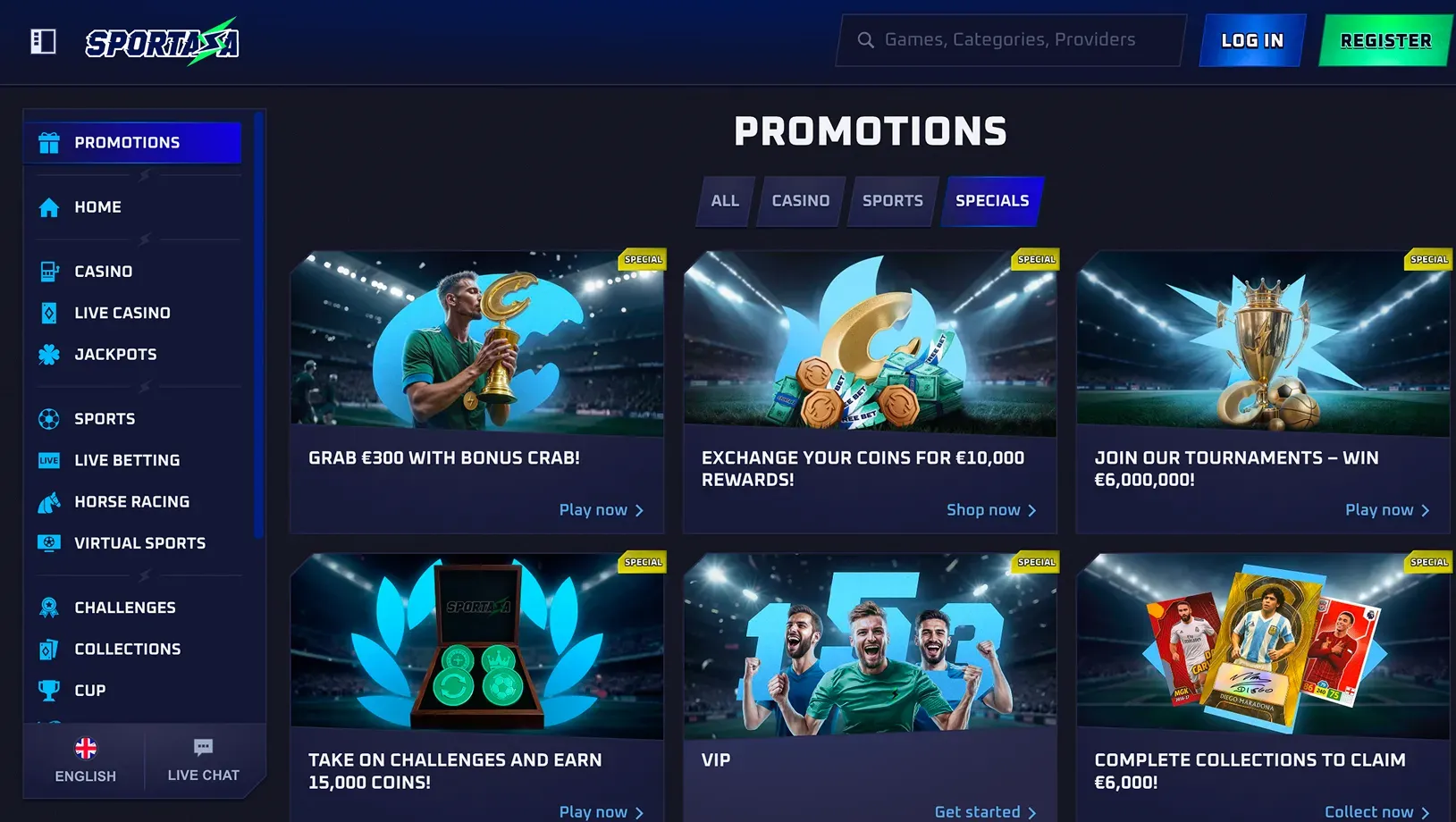
Task: Open the English language selector flag
Action: click(x=86, y=748)
